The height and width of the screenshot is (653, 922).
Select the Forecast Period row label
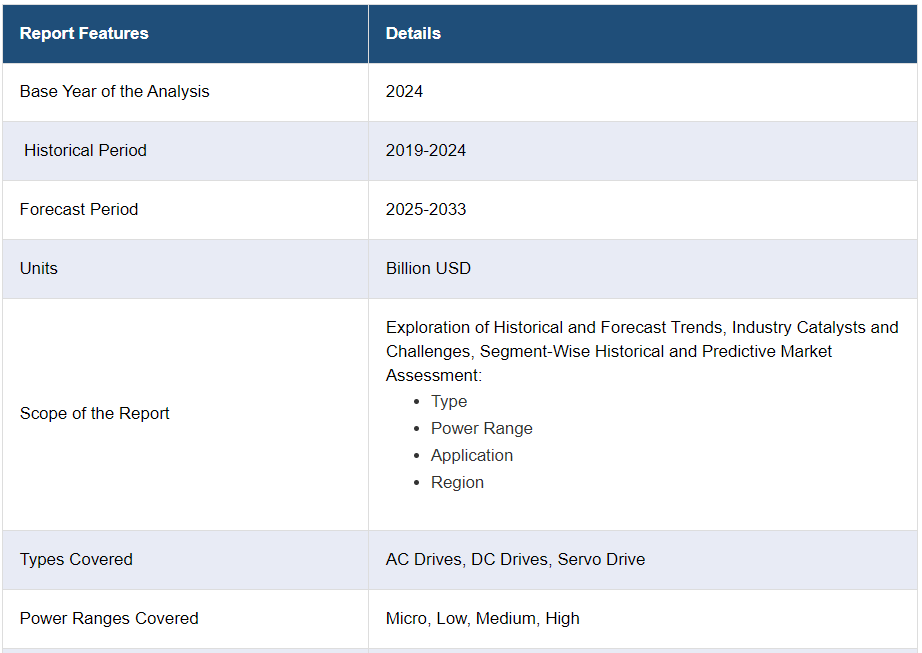pyautogui.click(x=79, y=209)
